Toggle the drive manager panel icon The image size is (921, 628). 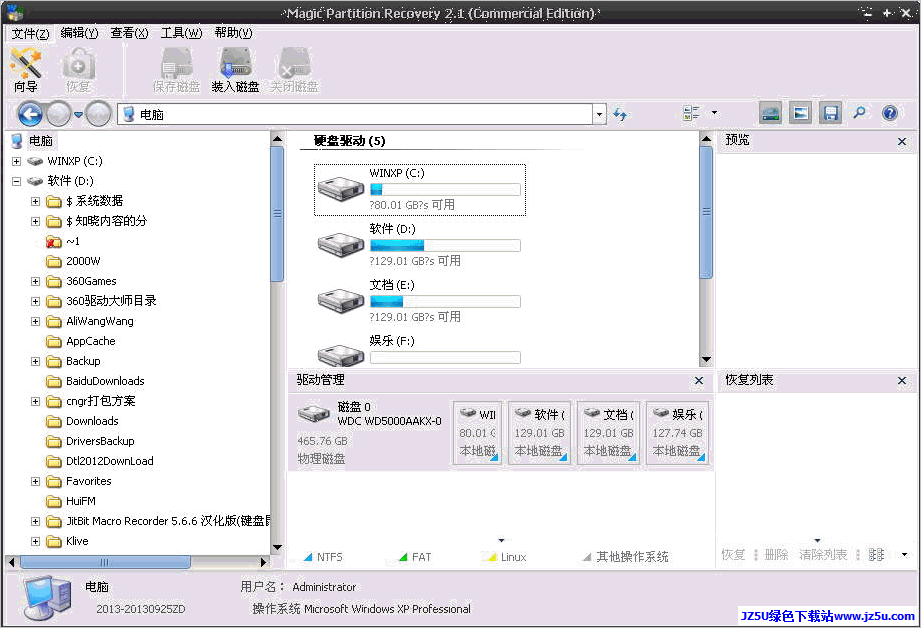click(771, 113)
